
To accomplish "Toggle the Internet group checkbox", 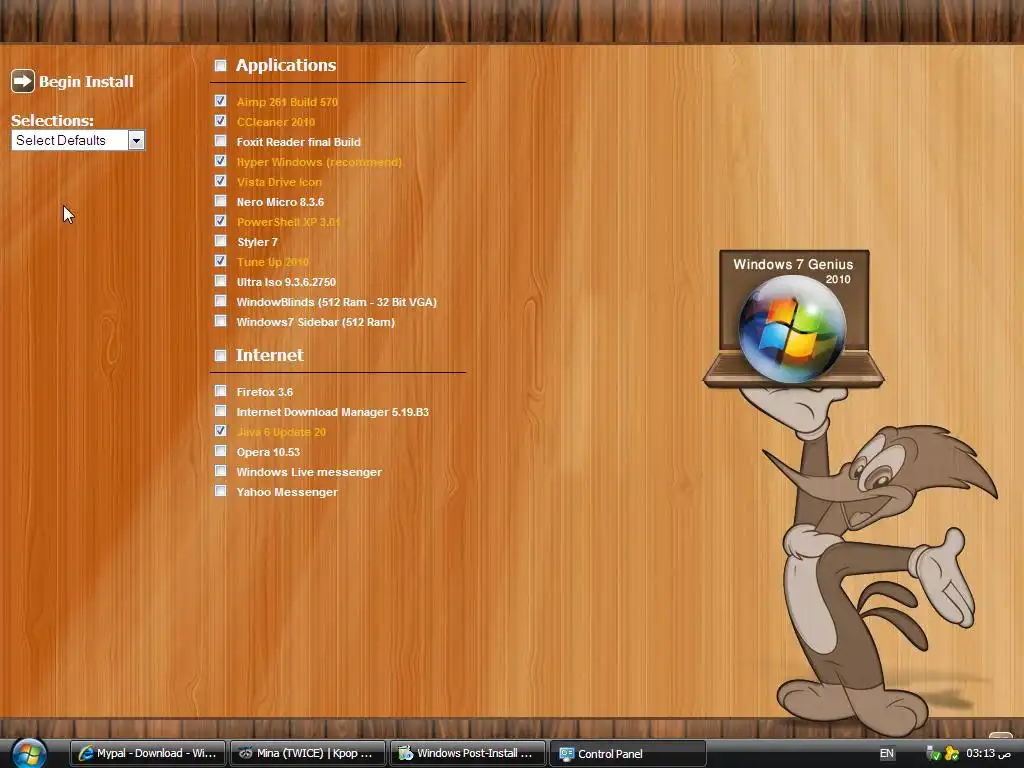I will tap(221, 355).
